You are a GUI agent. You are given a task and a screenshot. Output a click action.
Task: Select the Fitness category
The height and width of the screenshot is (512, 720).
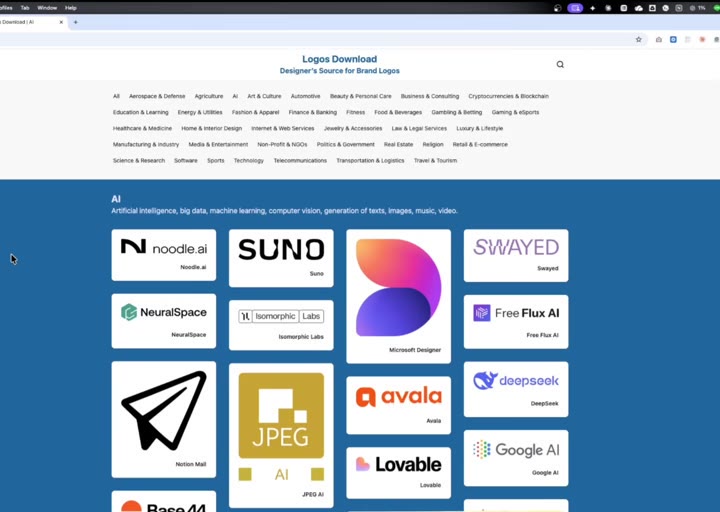355,113
